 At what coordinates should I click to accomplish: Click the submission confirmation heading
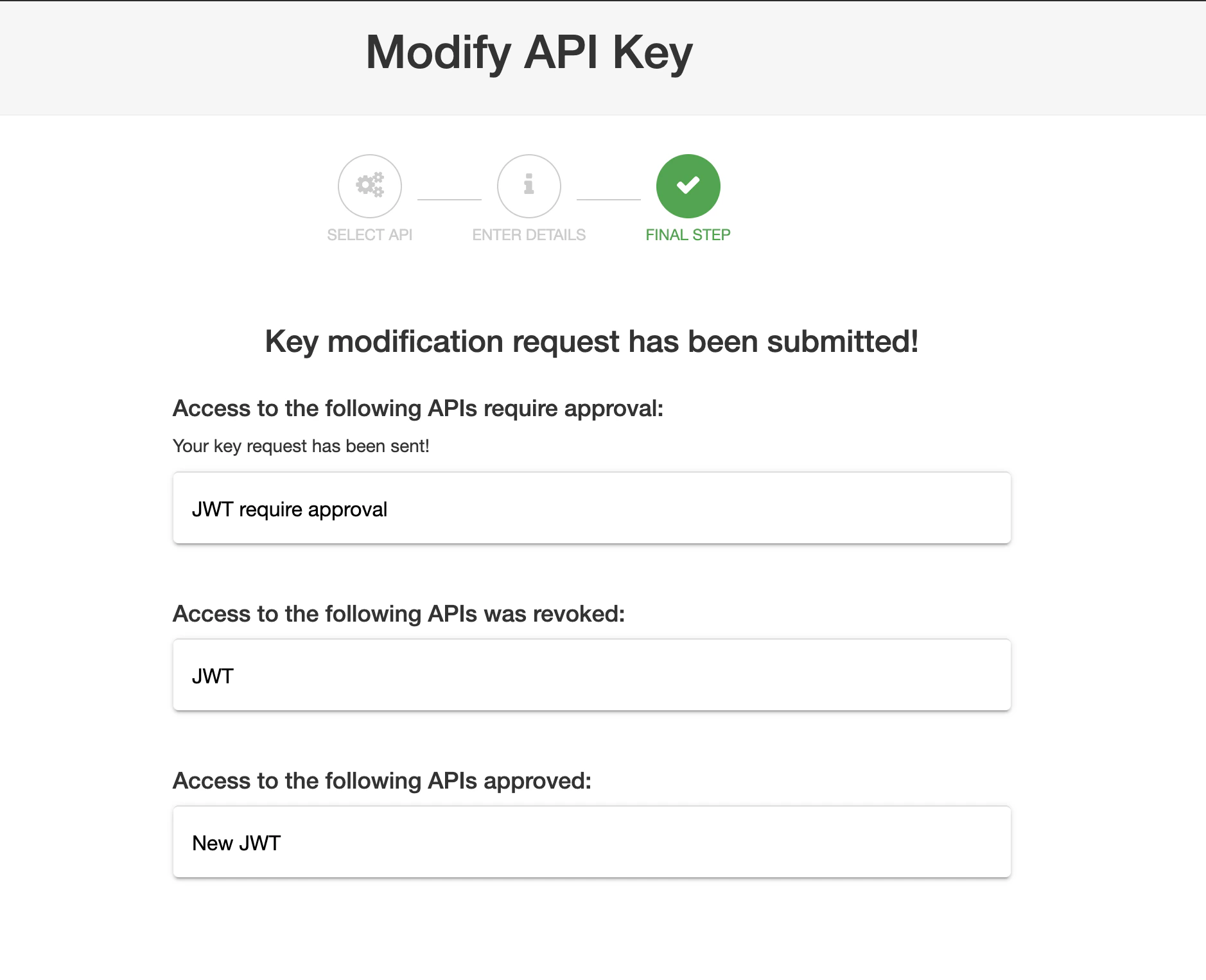click(592, 341)
